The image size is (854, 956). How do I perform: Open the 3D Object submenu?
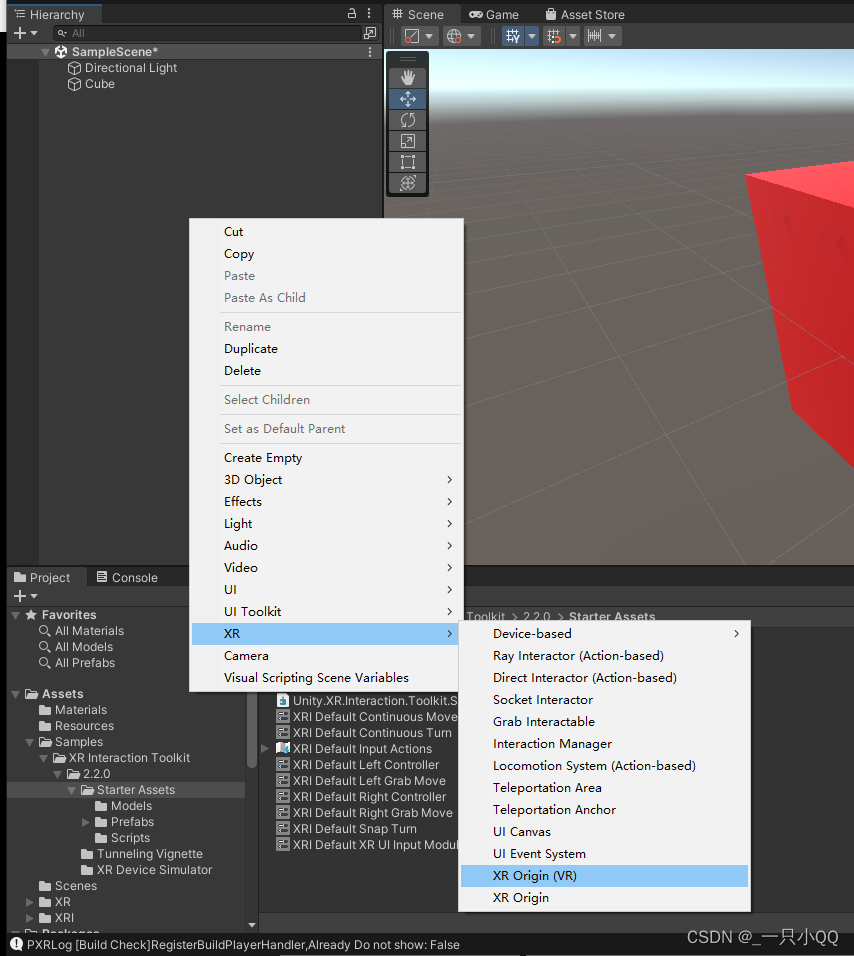pos(326,480)
